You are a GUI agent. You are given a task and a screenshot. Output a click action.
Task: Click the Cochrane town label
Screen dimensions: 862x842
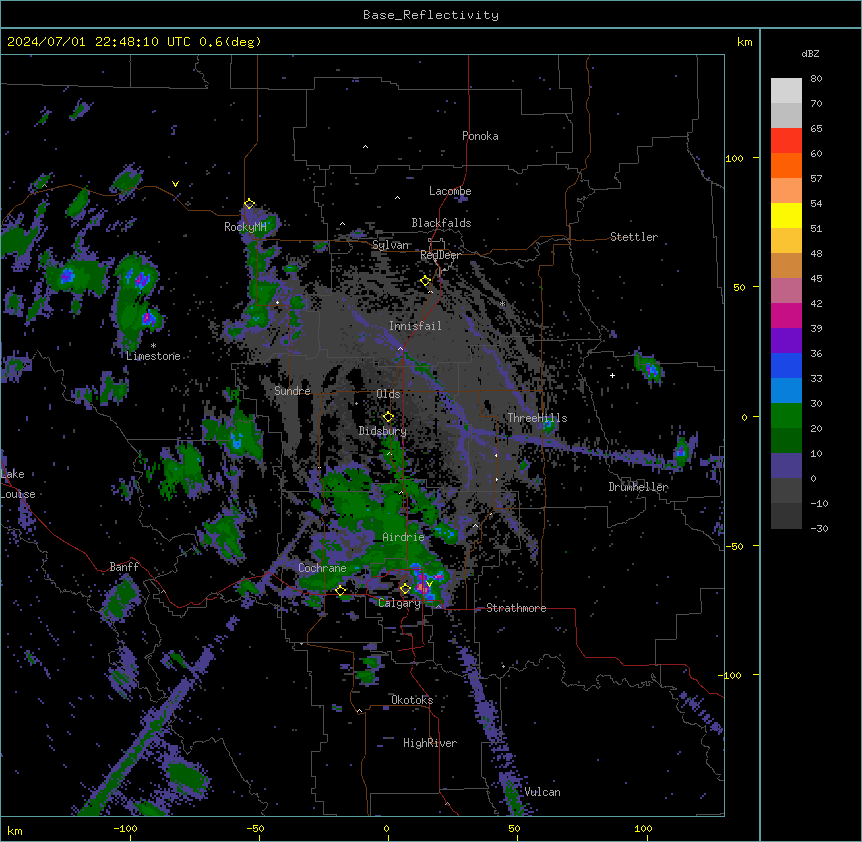pos(322,568)
